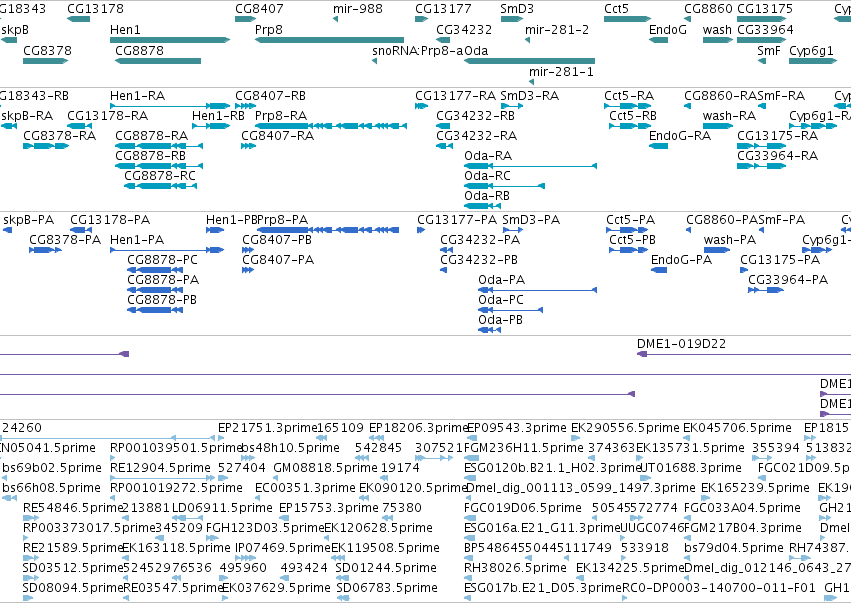The height and width of the screenshot is (603, 851).
Task: Select the CG33964-PA protein feature
Action: [766, 290]
